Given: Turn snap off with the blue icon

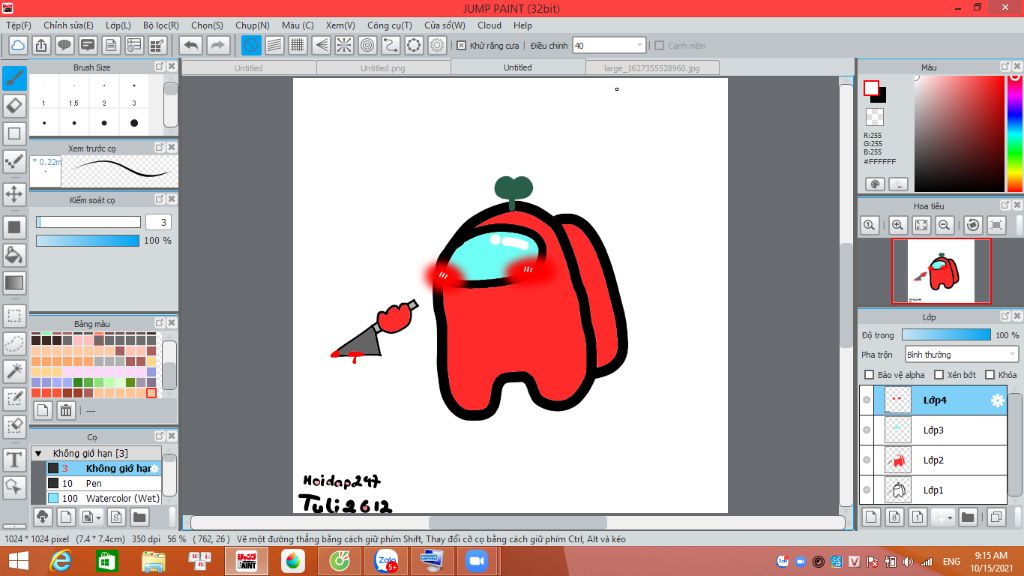Looking at the screenshot, I should coord(251,45).
